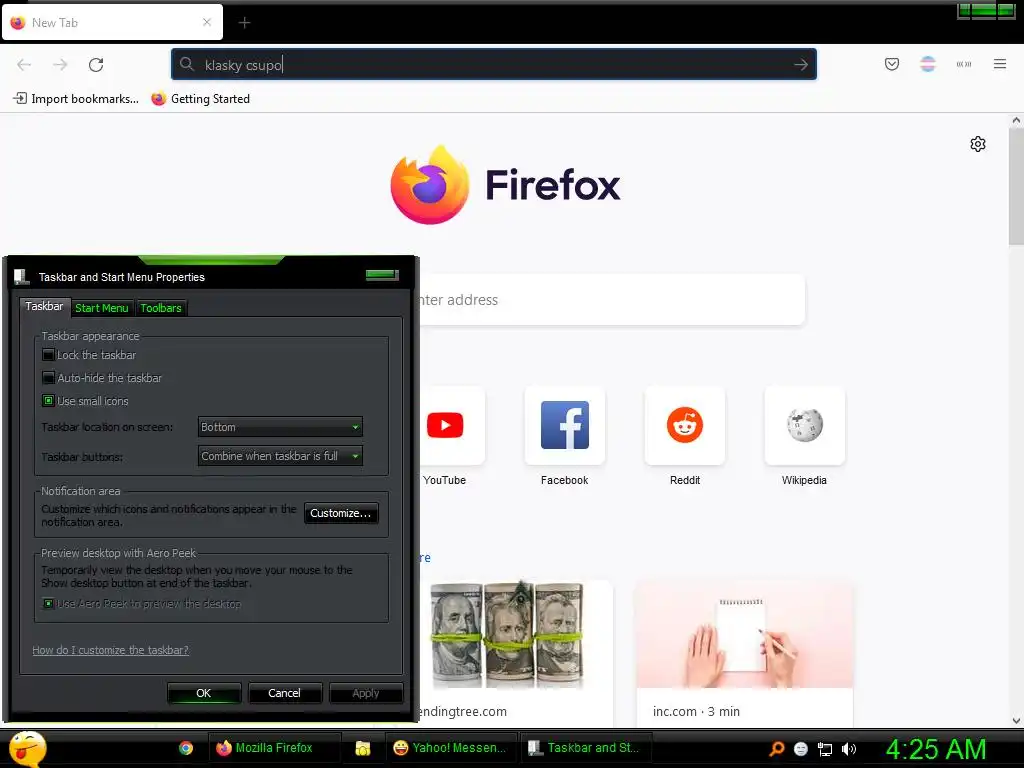
Task: Open the money rolls article thumbnail
Action: [509, 635]
